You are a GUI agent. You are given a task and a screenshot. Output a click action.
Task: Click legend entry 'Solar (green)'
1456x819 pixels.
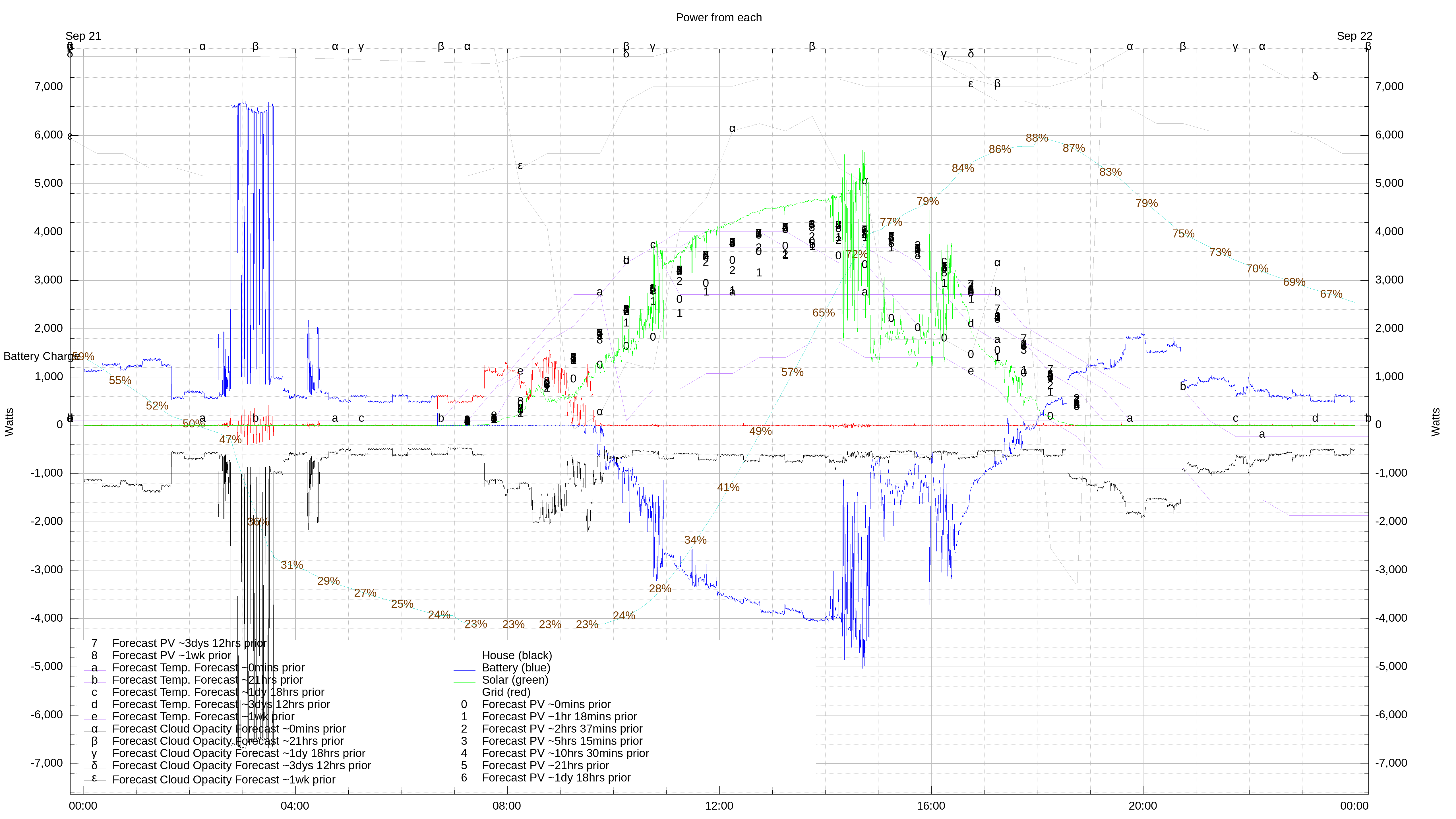point(515,680)
